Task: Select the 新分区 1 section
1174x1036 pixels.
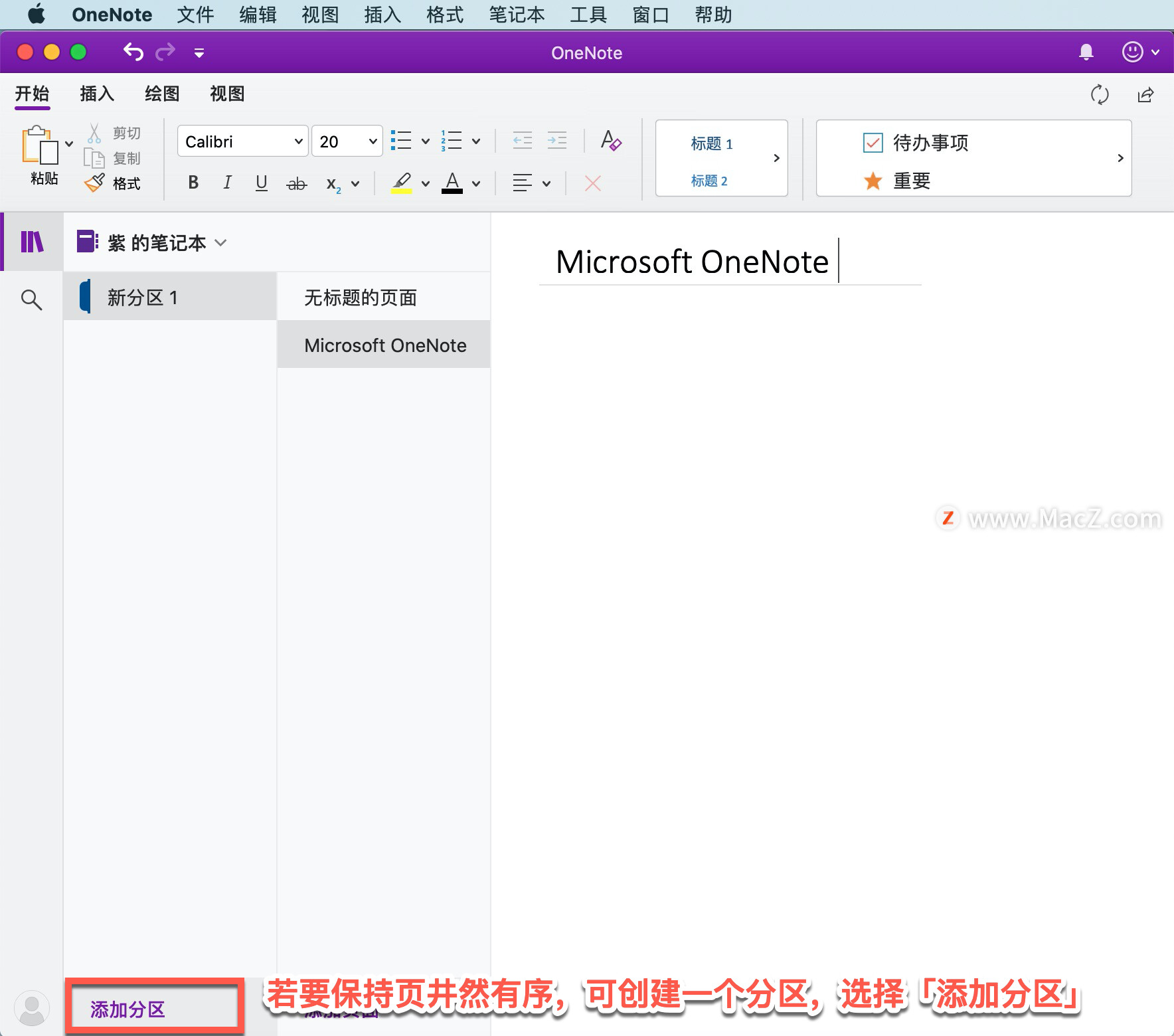Action: pyautogui.click(x=170, y=297)
